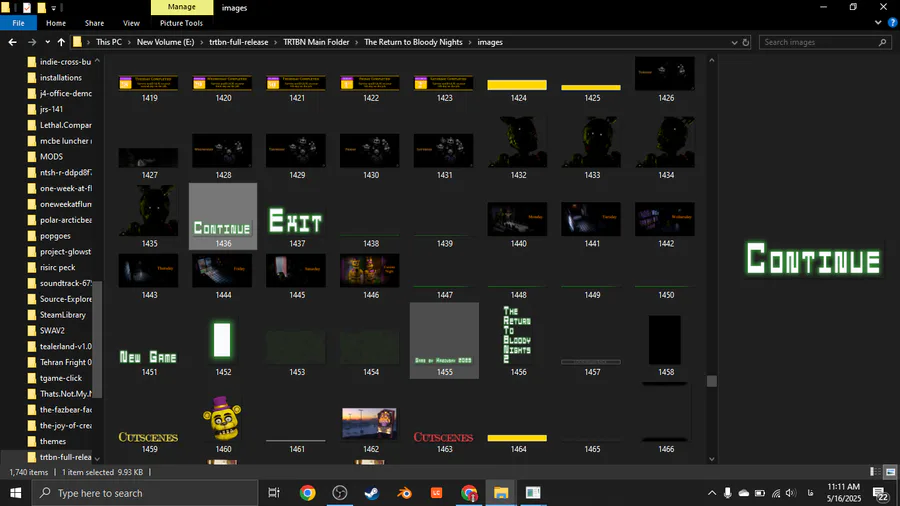Select Springtrap silhouette image 1432

point(518,143)
